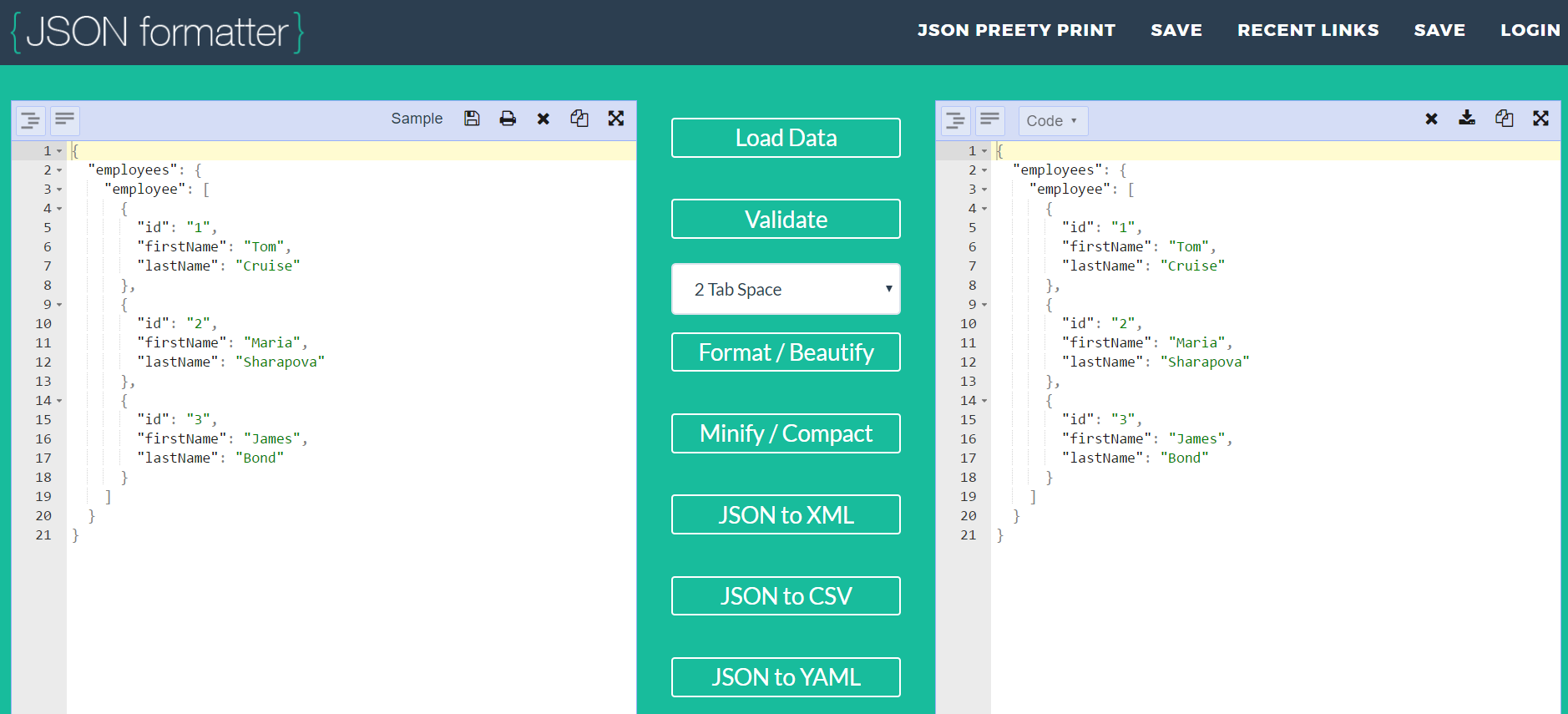Download the right editor output
This screenshot has height=714, width=1568.
[1467, 119]
